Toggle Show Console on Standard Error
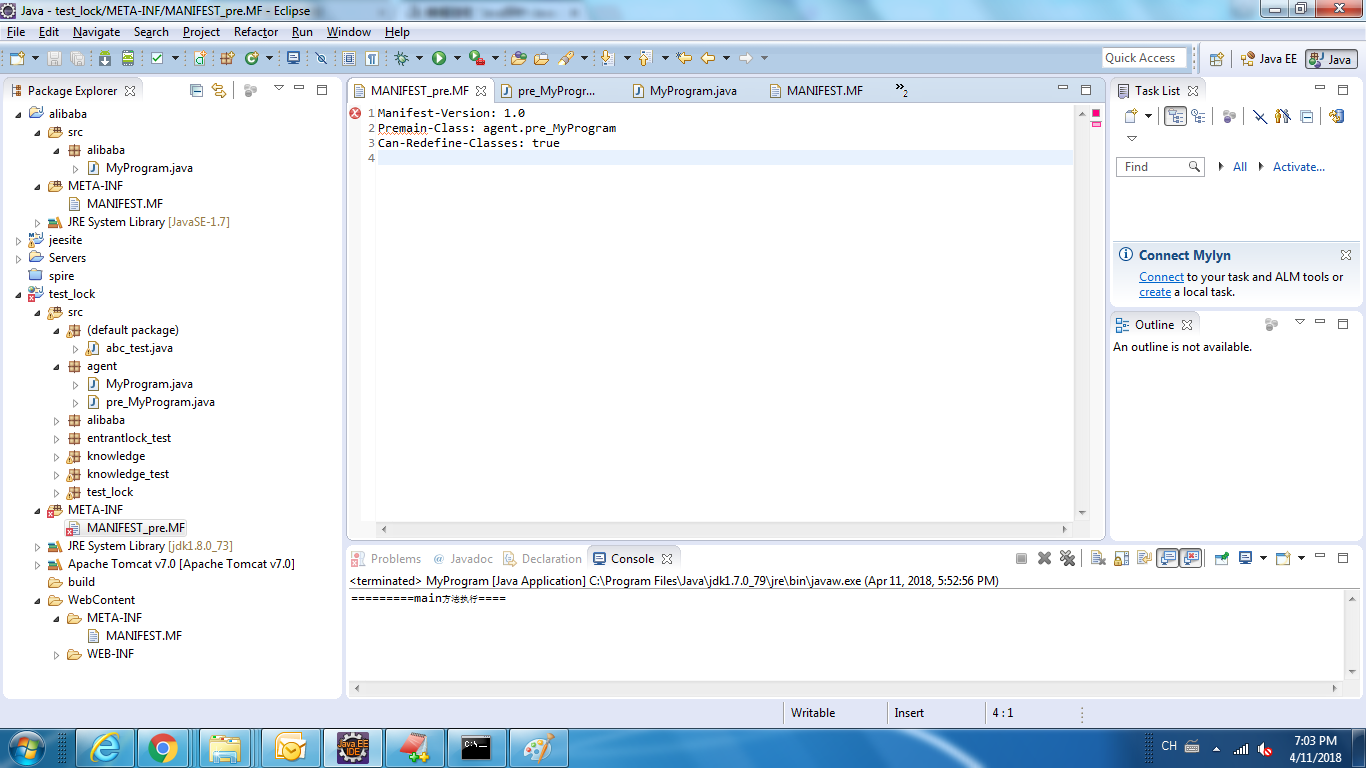This screenshot has width=1366, height=768. 1191,558
